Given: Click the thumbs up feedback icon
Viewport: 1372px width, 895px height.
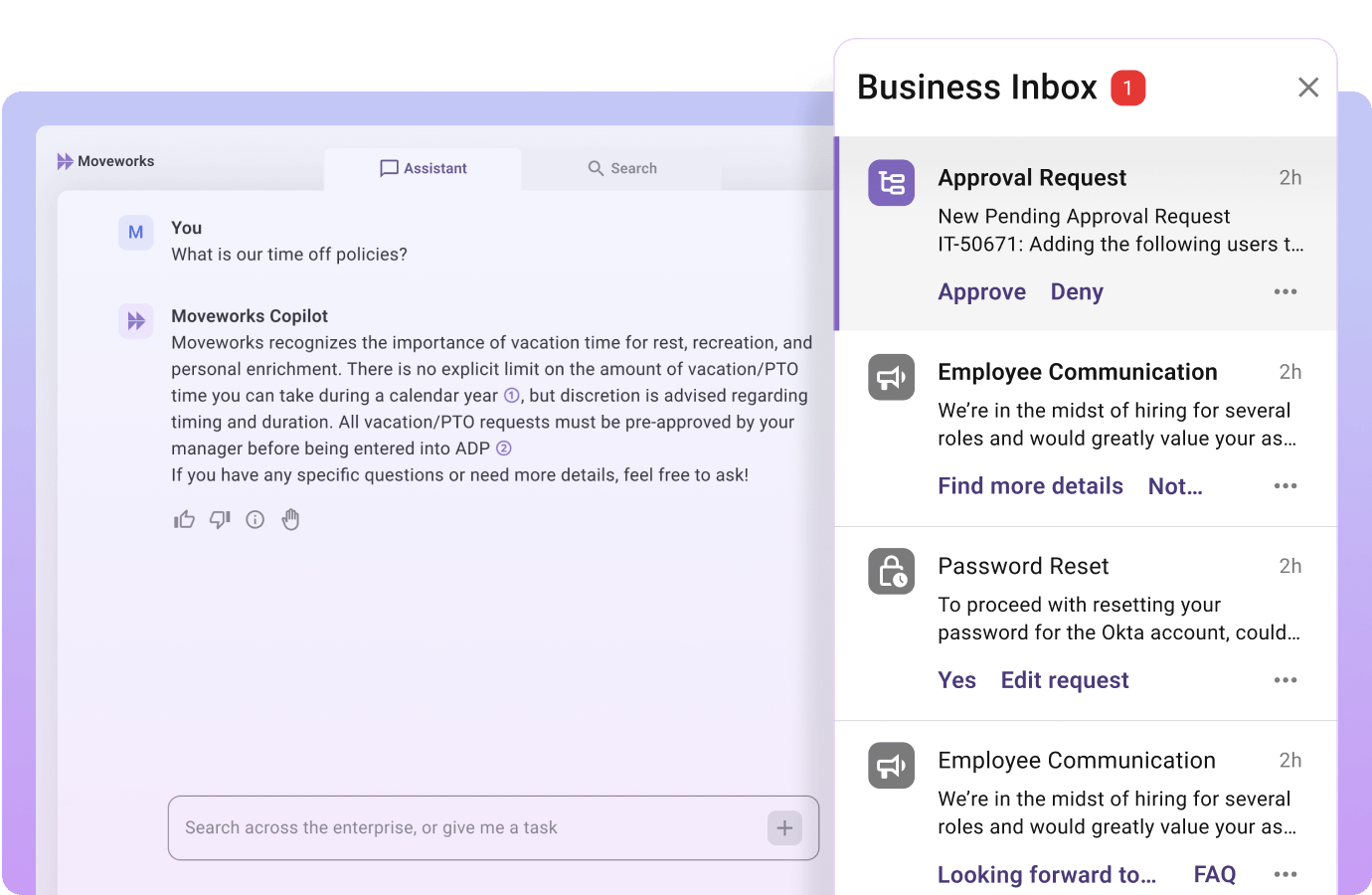Looking at the screenshot, I should [x=184, y=520].
